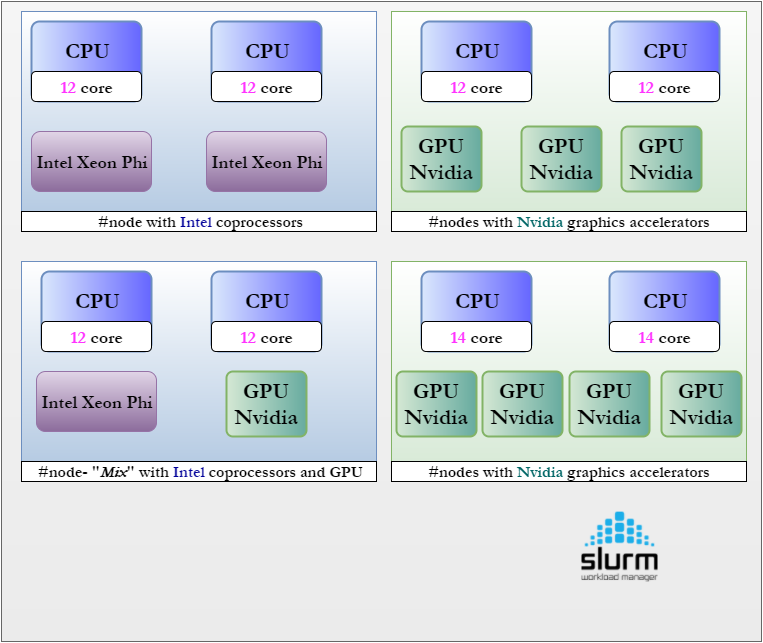Viewport: 763px width, 643px height.
Task: Select the right CPU block above "14 core"
Action: pos(665,297)
